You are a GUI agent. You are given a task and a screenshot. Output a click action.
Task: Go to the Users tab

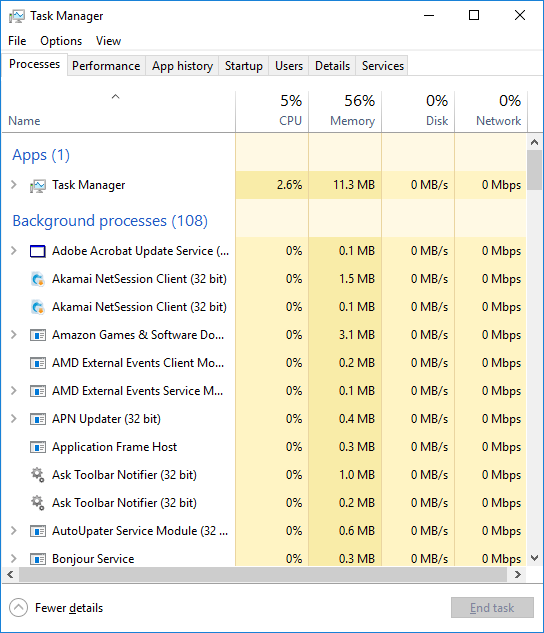coord(289,66)
